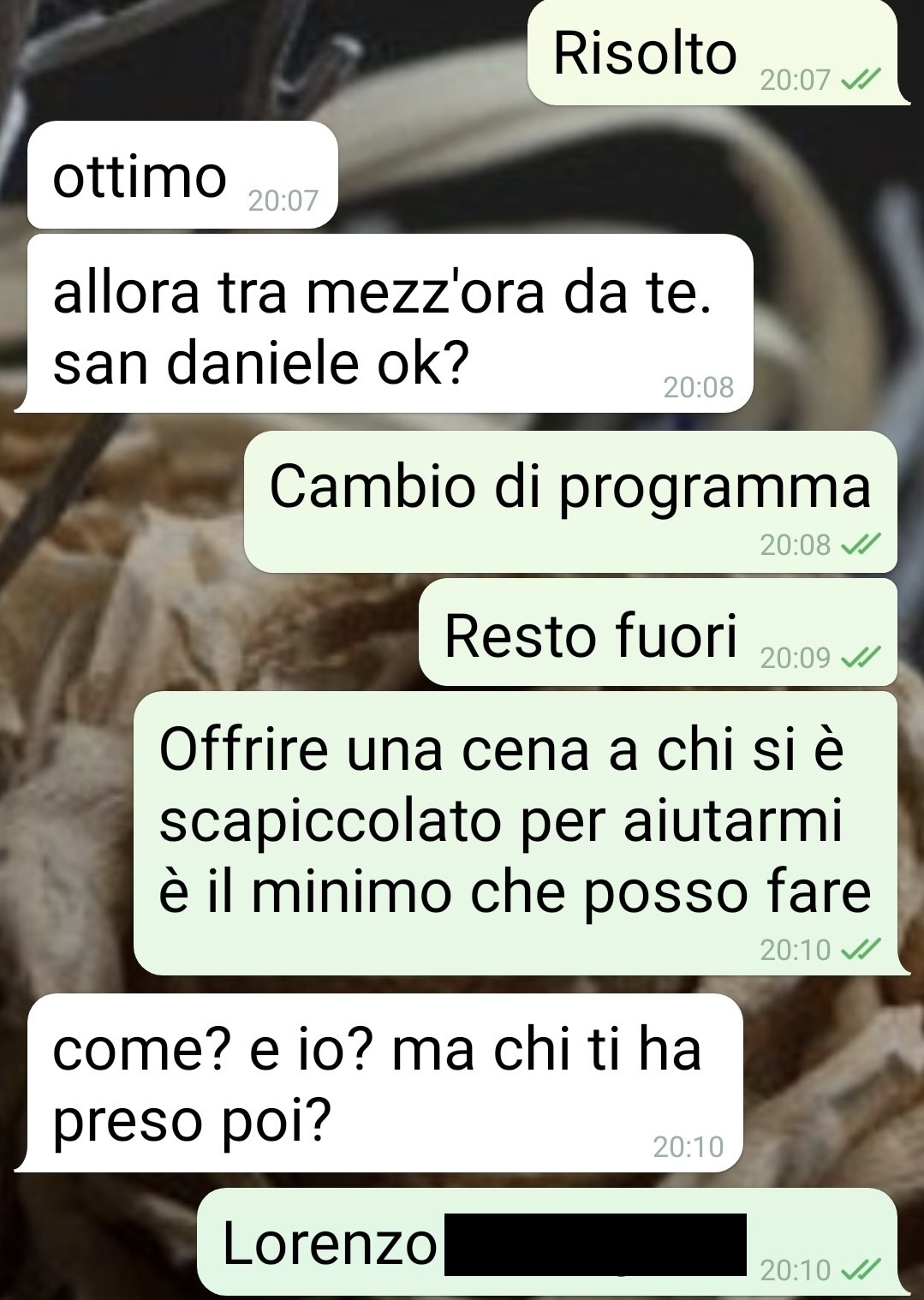
Task: Tap the read ticks on 20:10 dinner message
Action: point(859,950)
